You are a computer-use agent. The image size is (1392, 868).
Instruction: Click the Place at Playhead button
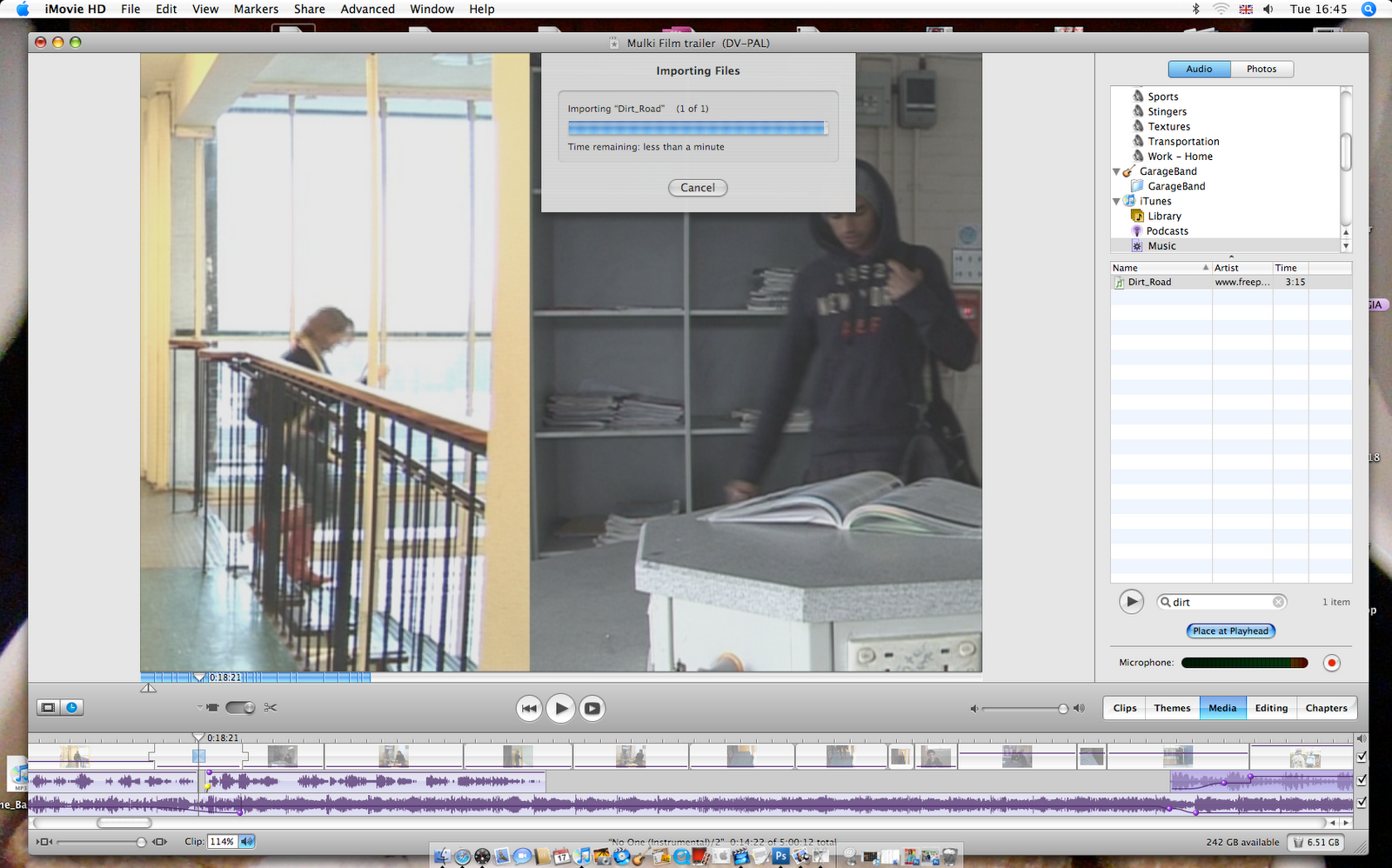pyautogui.click(x=1231, y=631)
